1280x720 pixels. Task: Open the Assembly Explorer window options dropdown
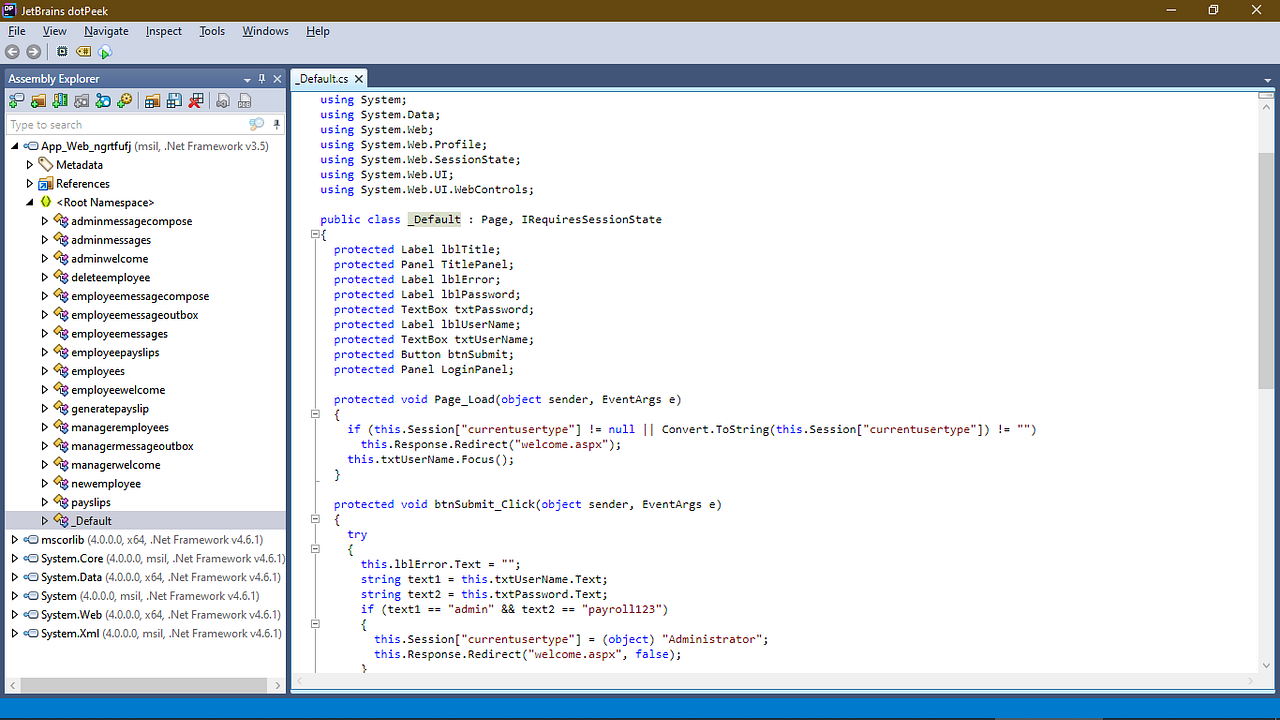pyautogui.click(x=246, y=78)
